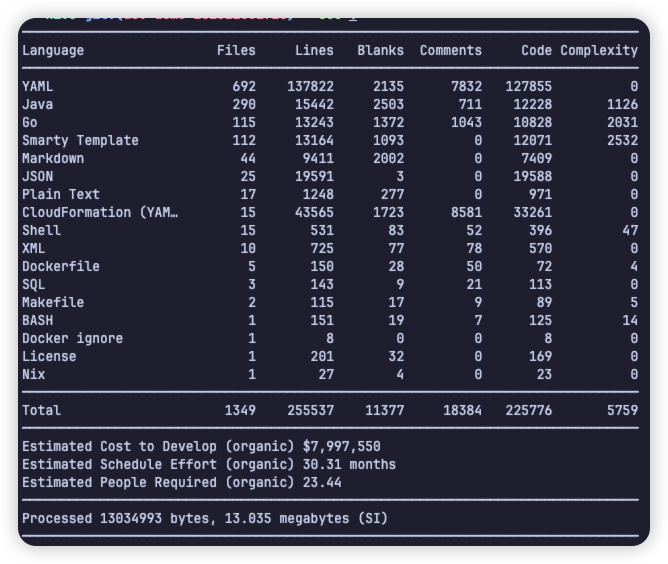Viewport: 668px width, 564px height.
Task: Click Markdown code value 7409
Action: click(536, 158)
